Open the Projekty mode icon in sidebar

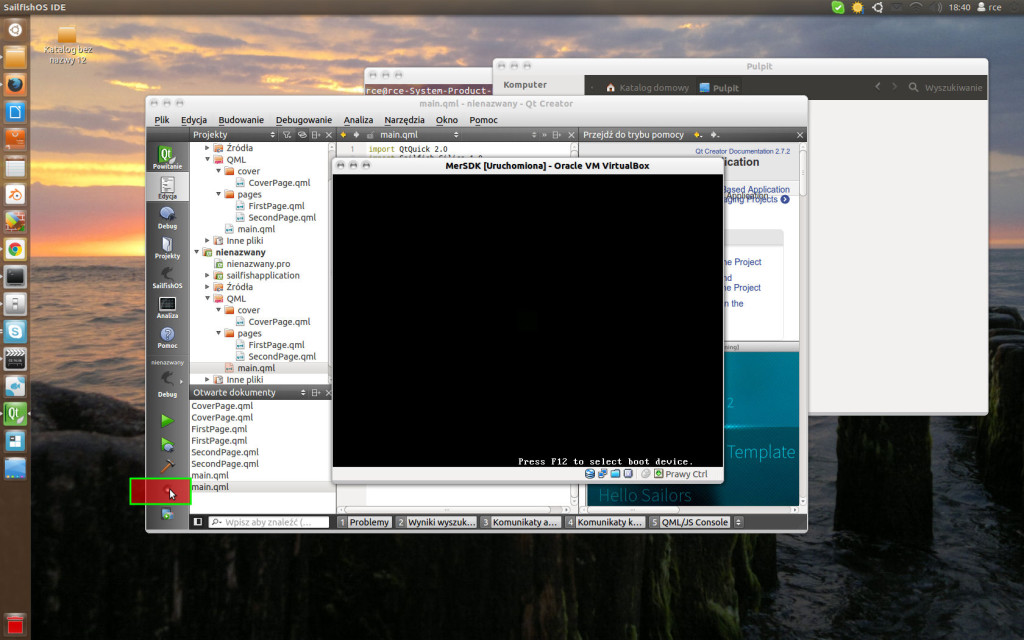167,246
